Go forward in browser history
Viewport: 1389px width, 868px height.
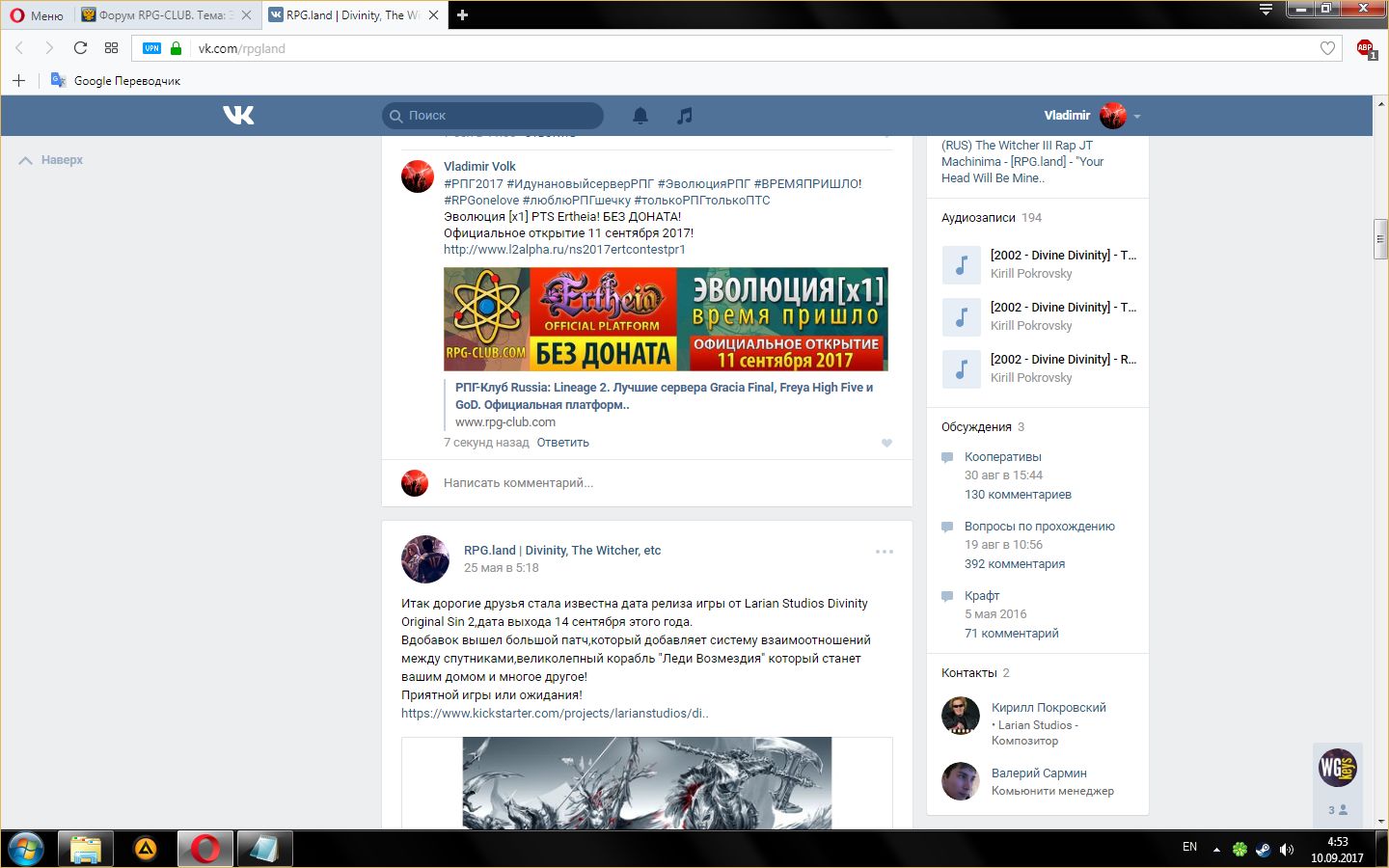(49, 48)
